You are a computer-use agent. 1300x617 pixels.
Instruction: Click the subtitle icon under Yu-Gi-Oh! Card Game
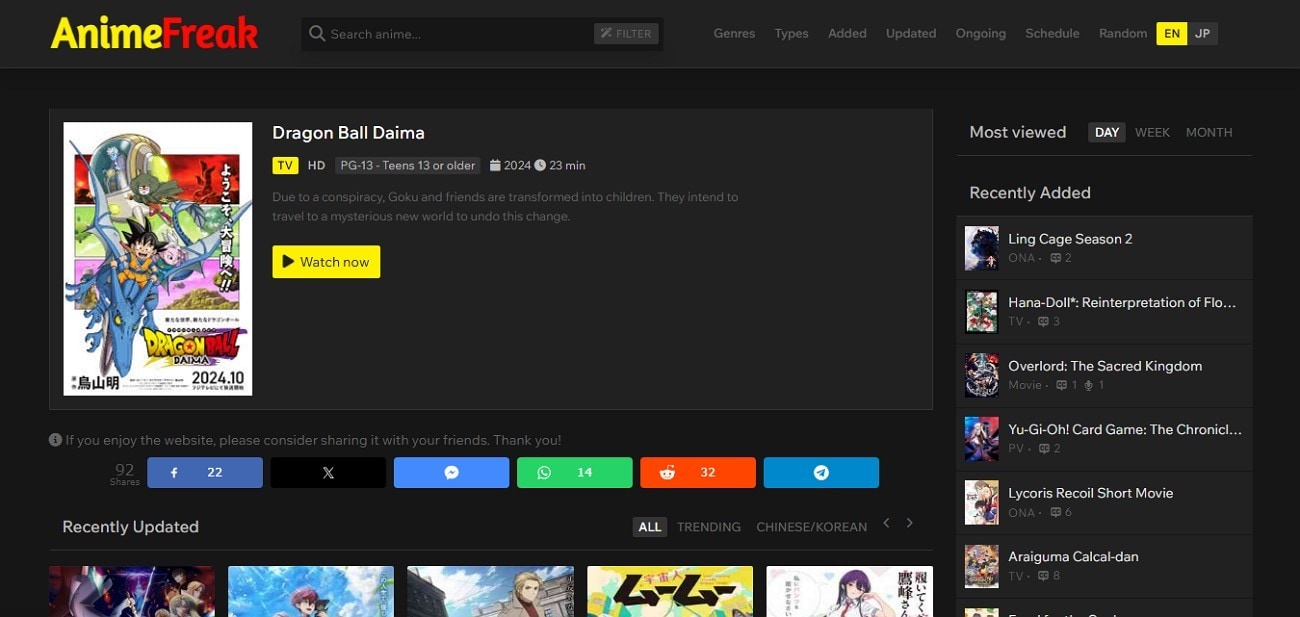coord(1043,449)
